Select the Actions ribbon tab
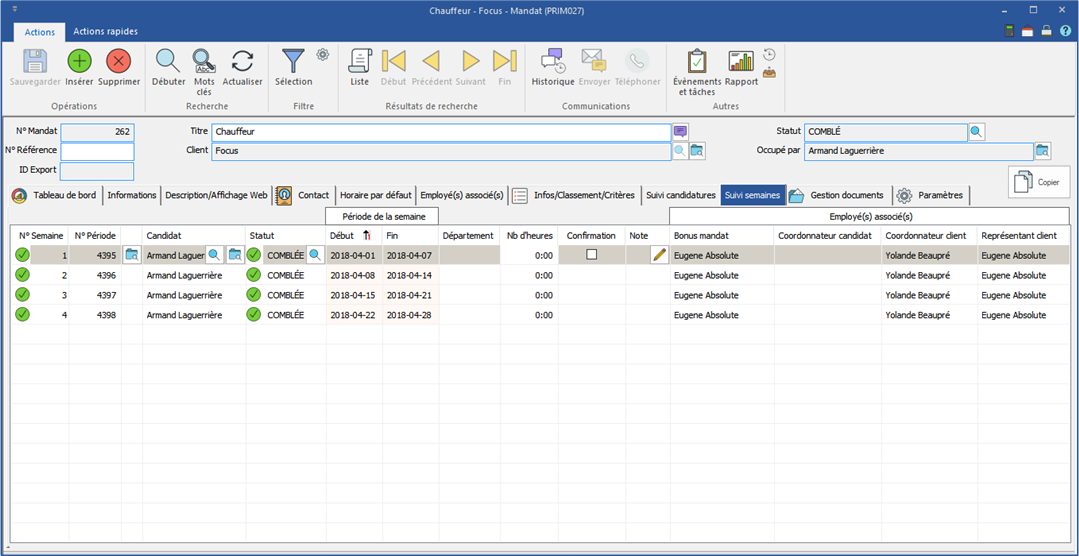Screen dimensions: 1079x556 pyautogui.click(x=40, y=32)
